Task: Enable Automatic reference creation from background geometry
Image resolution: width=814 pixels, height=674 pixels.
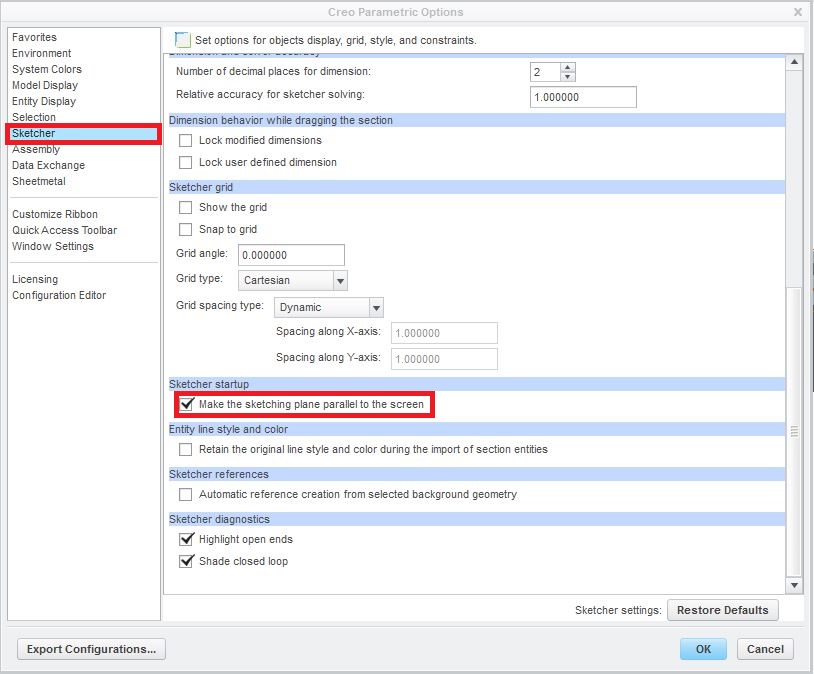Action: [185, 494]
